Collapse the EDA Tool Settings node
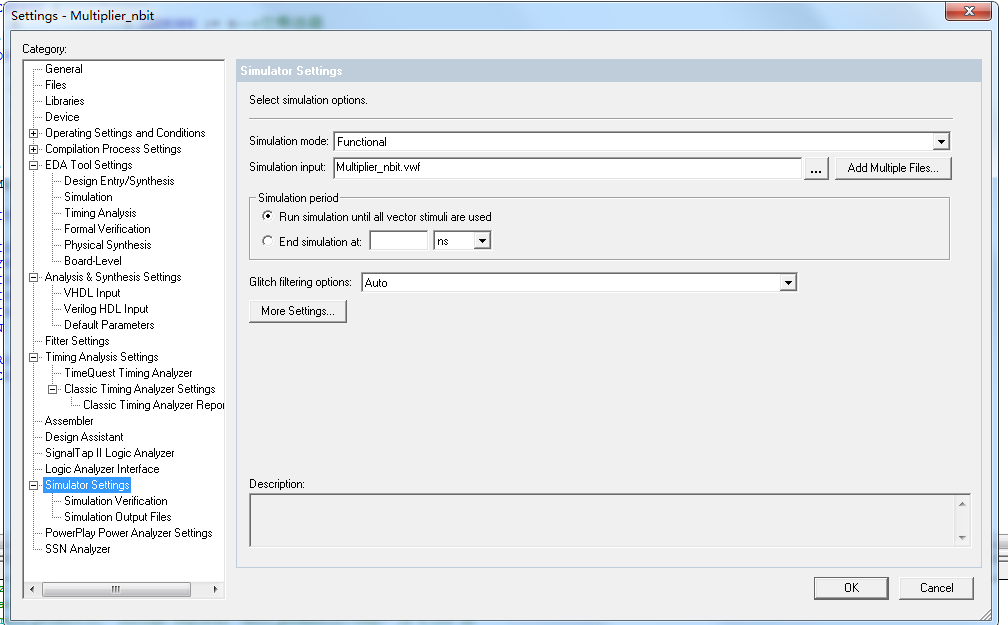 click(x=33, y=165)
